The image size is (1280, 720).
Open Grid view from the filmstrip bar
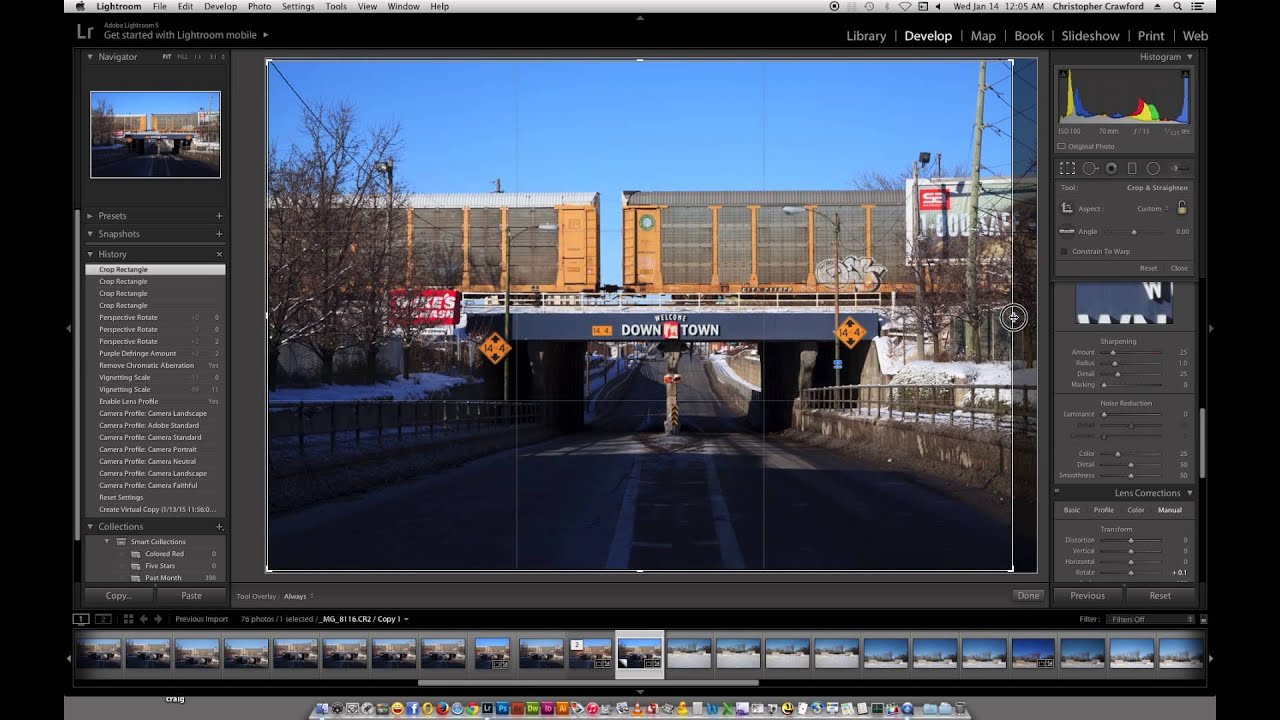point(126,619)
